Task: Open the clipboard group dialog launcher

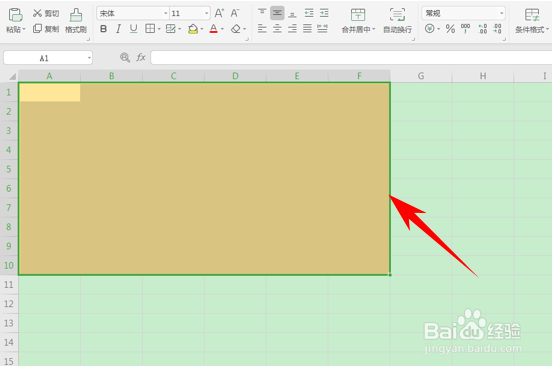Action: click(x=88, y=39)
